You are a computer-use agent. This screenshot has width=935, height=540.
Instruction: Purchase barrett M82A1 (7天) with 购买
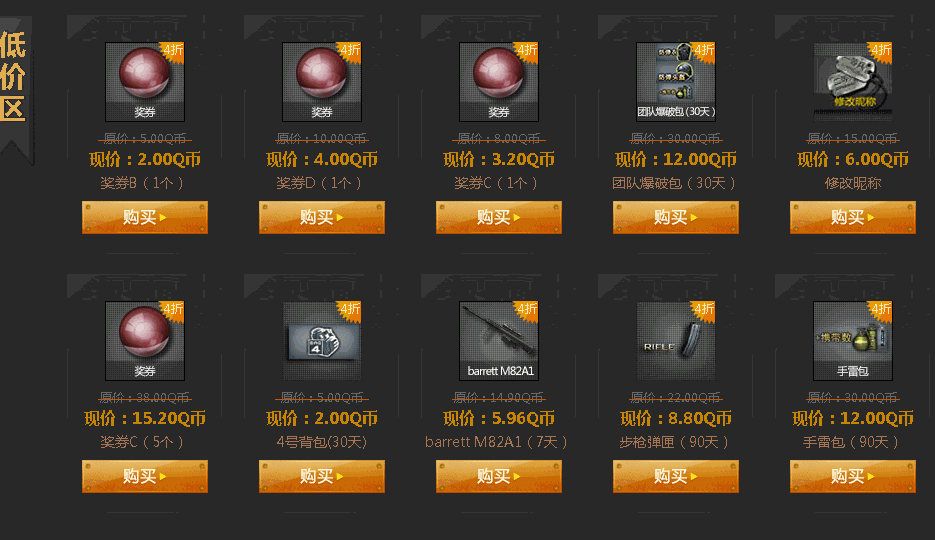(499, 476)
